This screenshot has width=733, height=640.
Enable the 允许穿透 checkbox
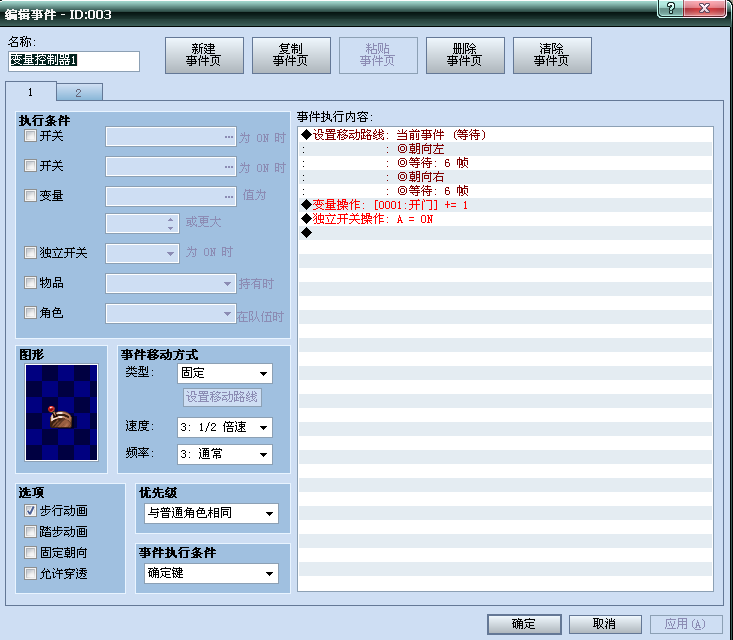tap(31, 573)
